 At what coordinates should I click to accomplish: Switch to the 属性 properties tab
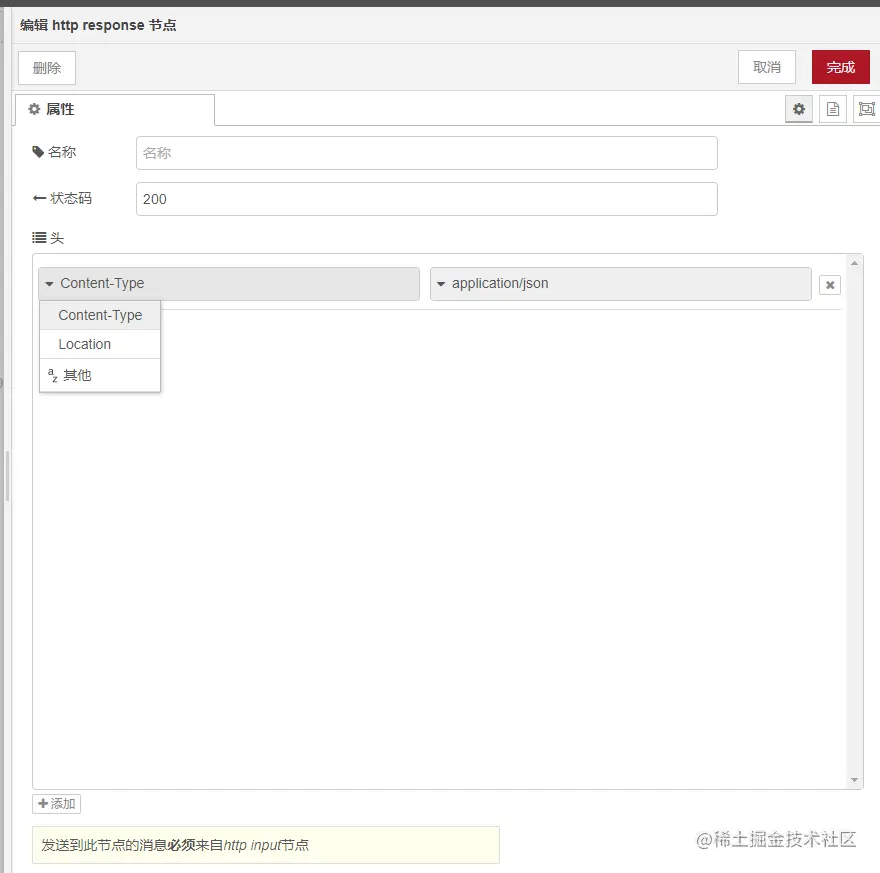(114, 109)
